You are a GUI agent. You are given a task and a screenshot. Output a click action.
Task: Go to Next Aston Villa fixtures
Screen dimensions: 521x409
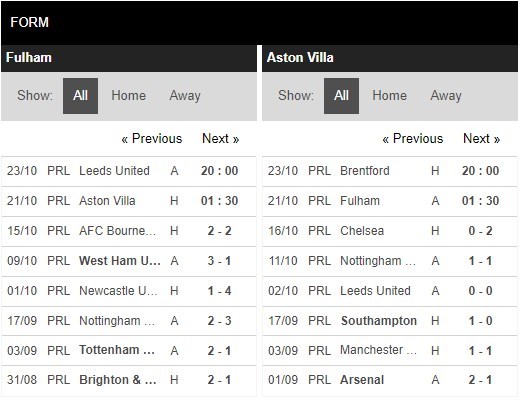click(x=482, y=138)
